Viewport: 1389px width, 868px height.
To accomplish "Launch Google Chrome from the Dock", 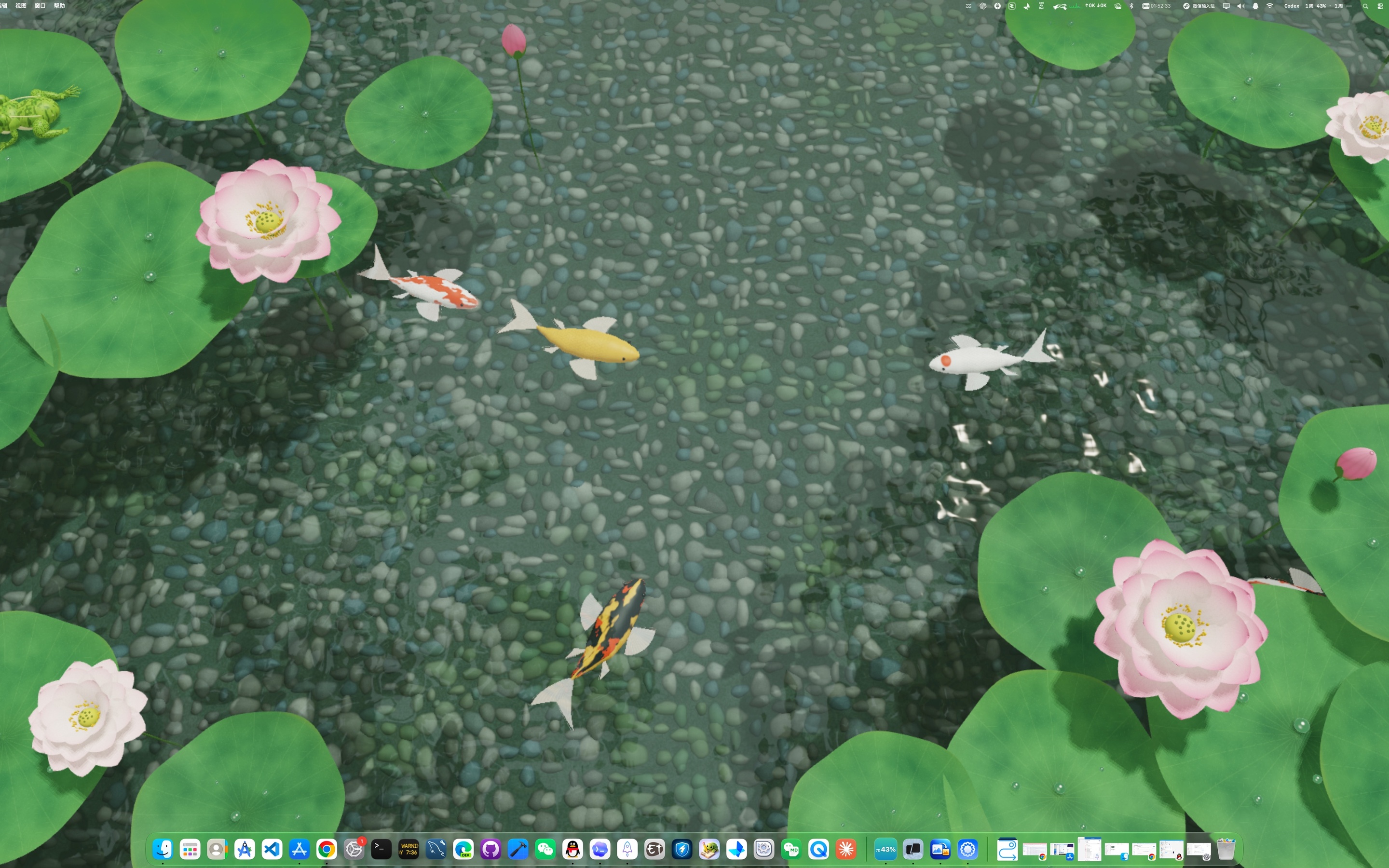I will [327, 849].
